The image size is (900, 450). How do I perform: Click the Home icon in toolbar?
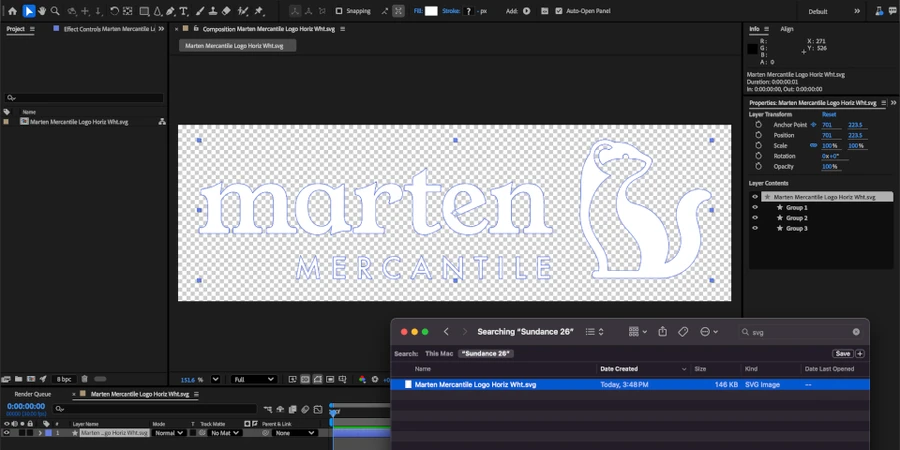(12, 11)
